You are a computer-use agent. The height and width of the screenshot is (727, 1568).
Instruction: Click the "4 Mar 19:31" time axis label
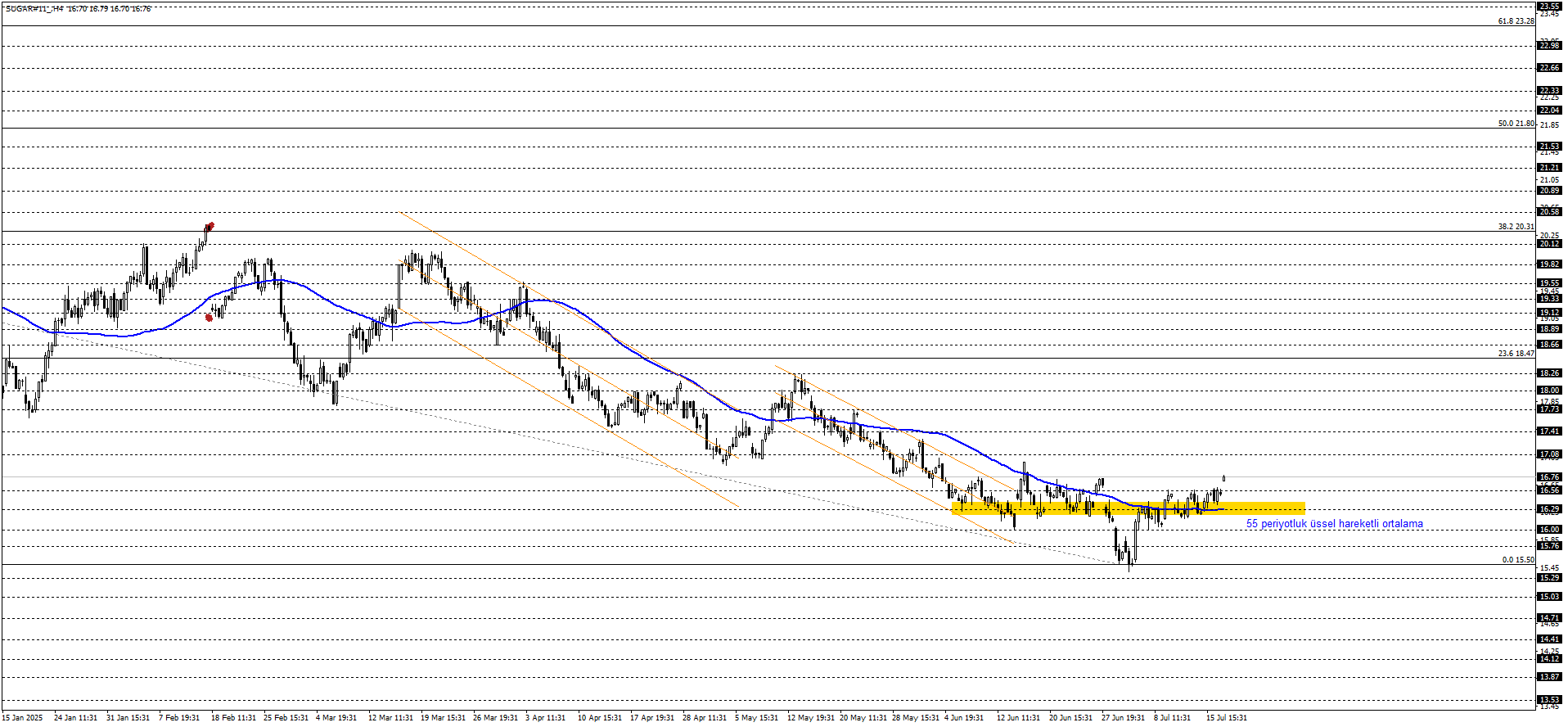[336, 718]
